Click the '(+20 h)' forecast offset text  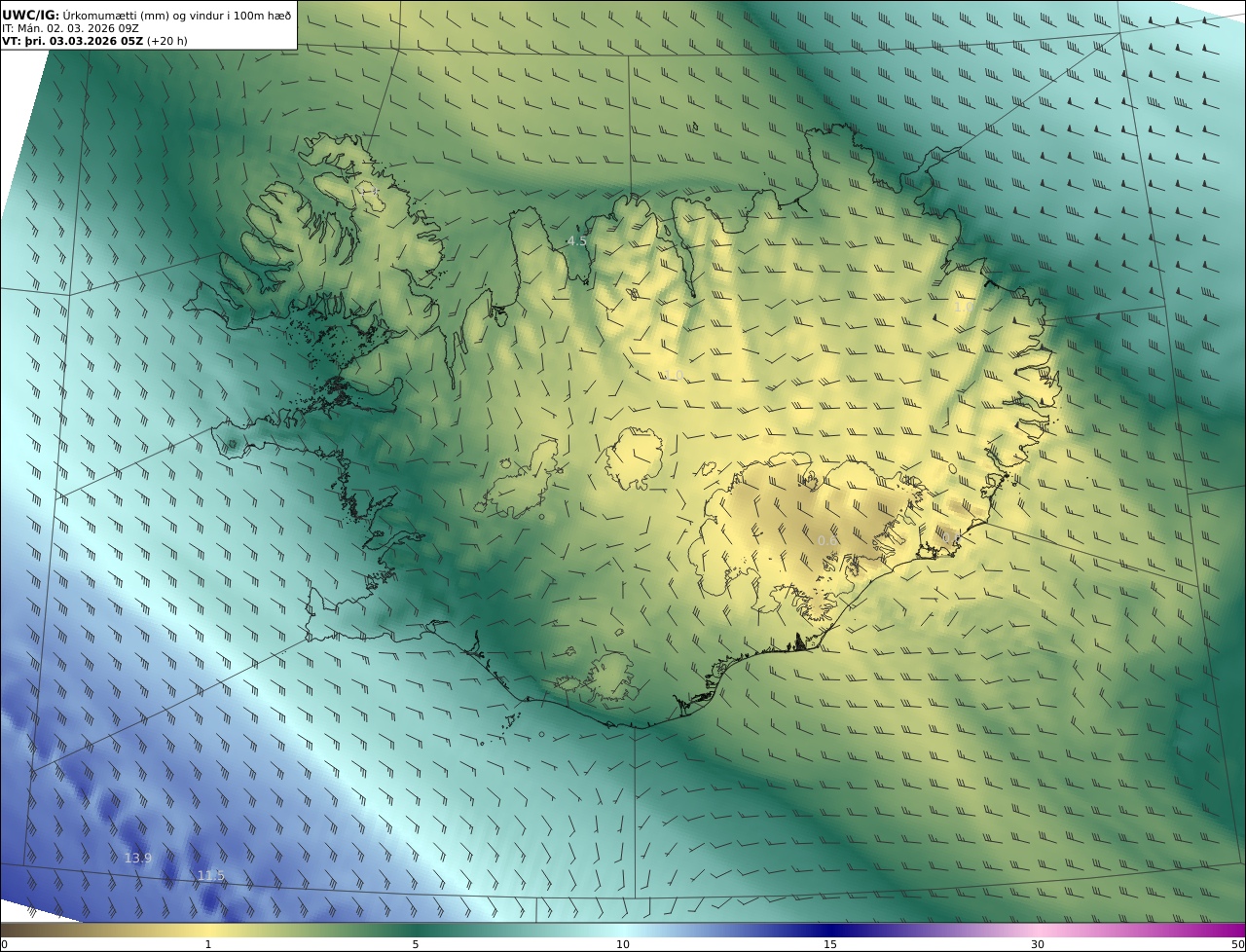[167, 41]
